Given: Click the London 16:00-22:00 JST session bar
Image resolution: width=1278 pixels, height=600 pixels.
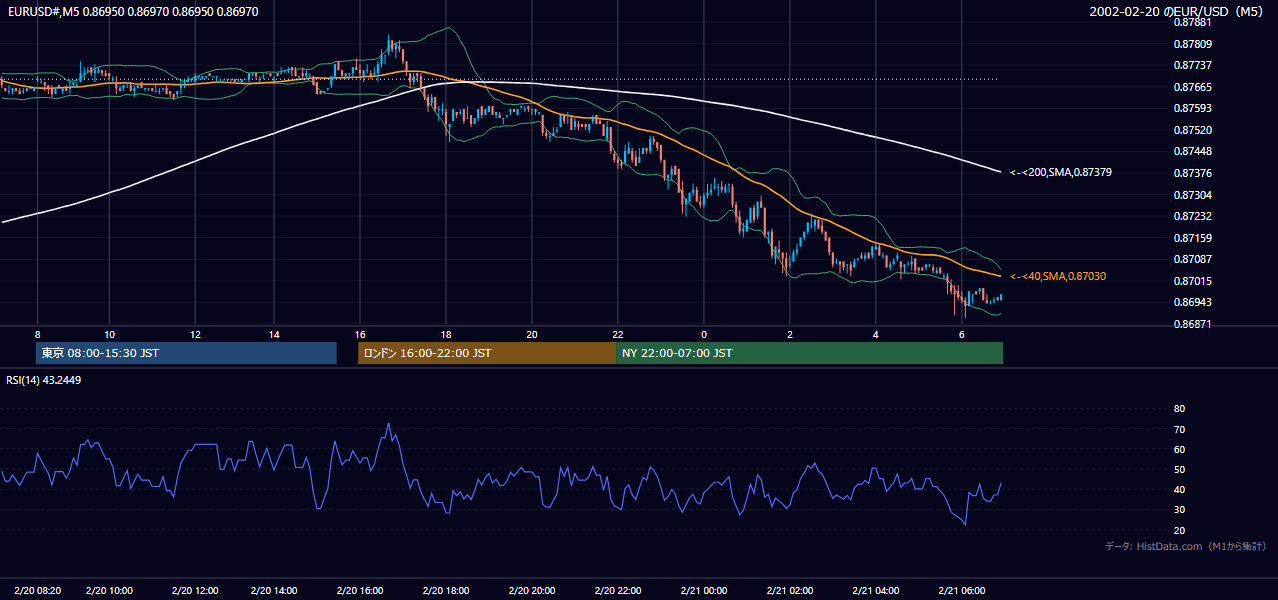Looking at the screenshot, I should click(x=488, y=353).
